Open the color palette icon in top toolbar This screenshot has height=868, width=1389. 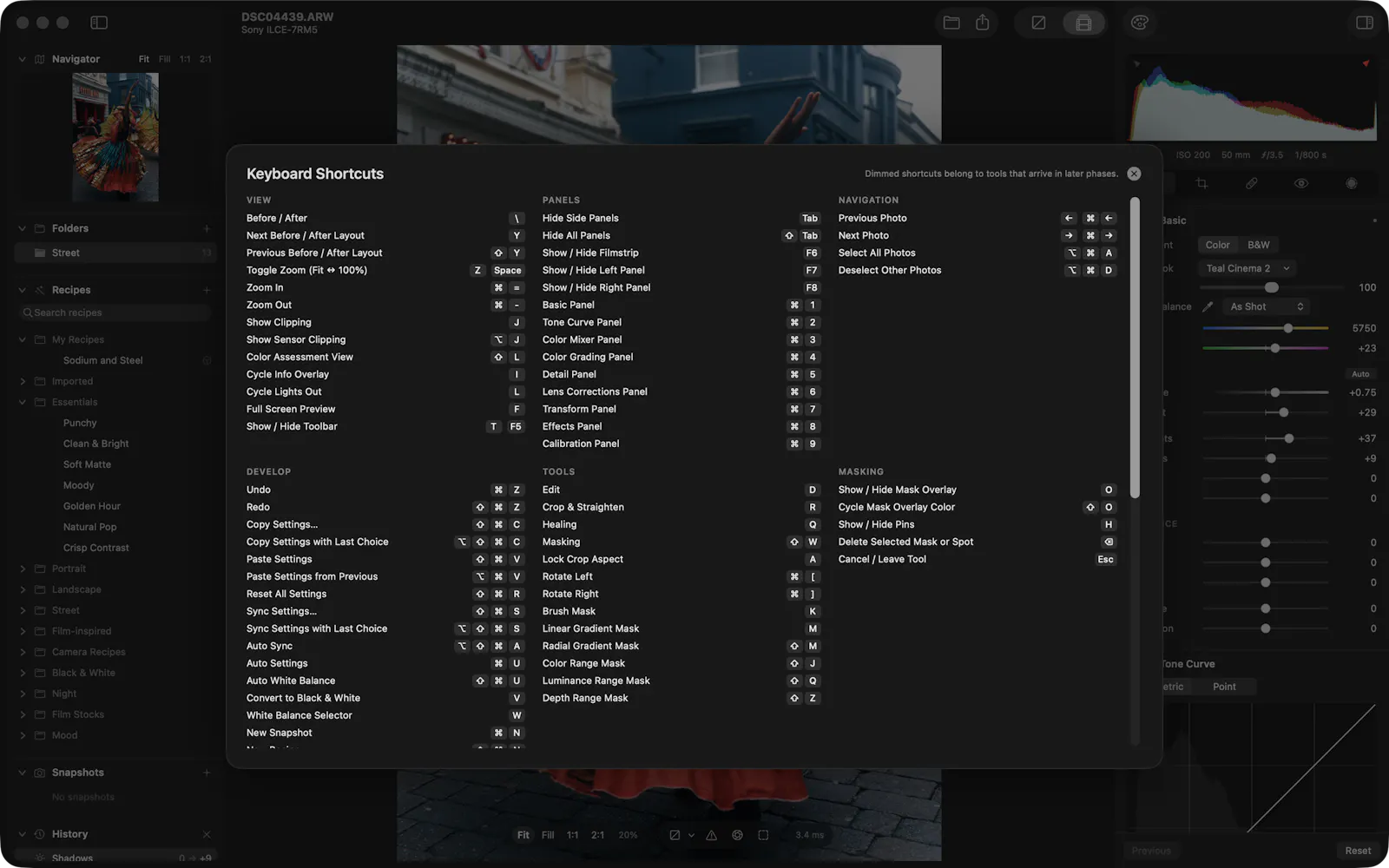(x=1140, y=23)
